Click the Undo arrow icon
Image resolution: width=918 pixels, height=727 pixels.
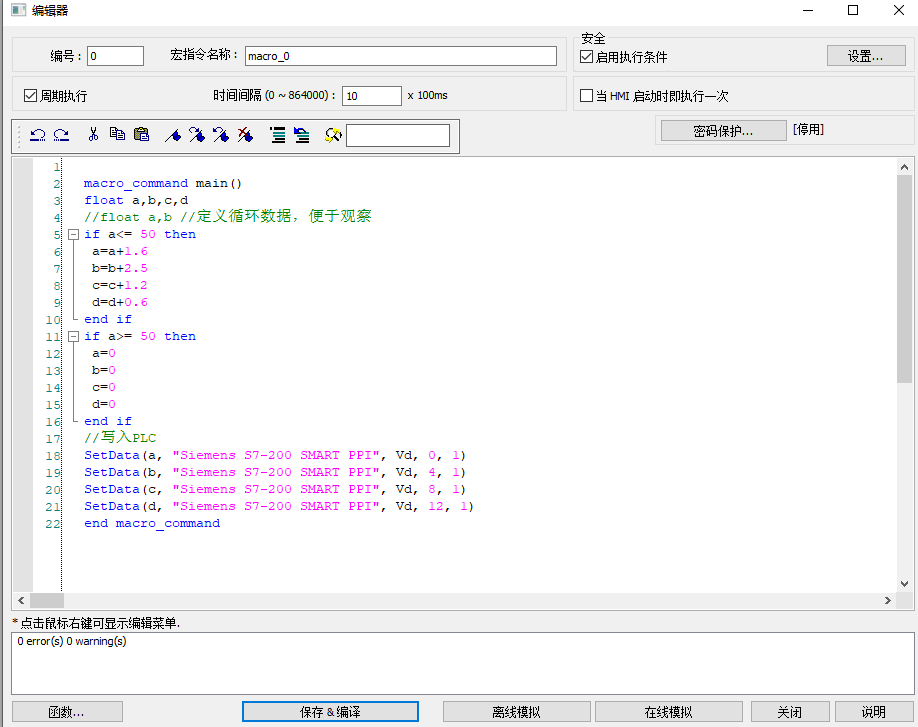38,135
